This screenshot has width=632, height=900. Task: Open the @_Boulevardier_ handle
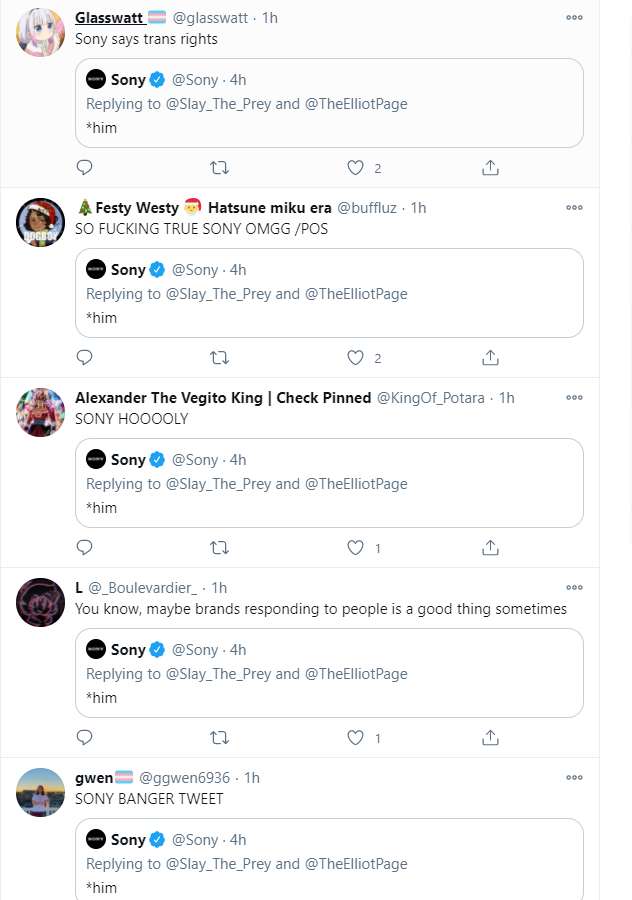[x=142, y=588]
